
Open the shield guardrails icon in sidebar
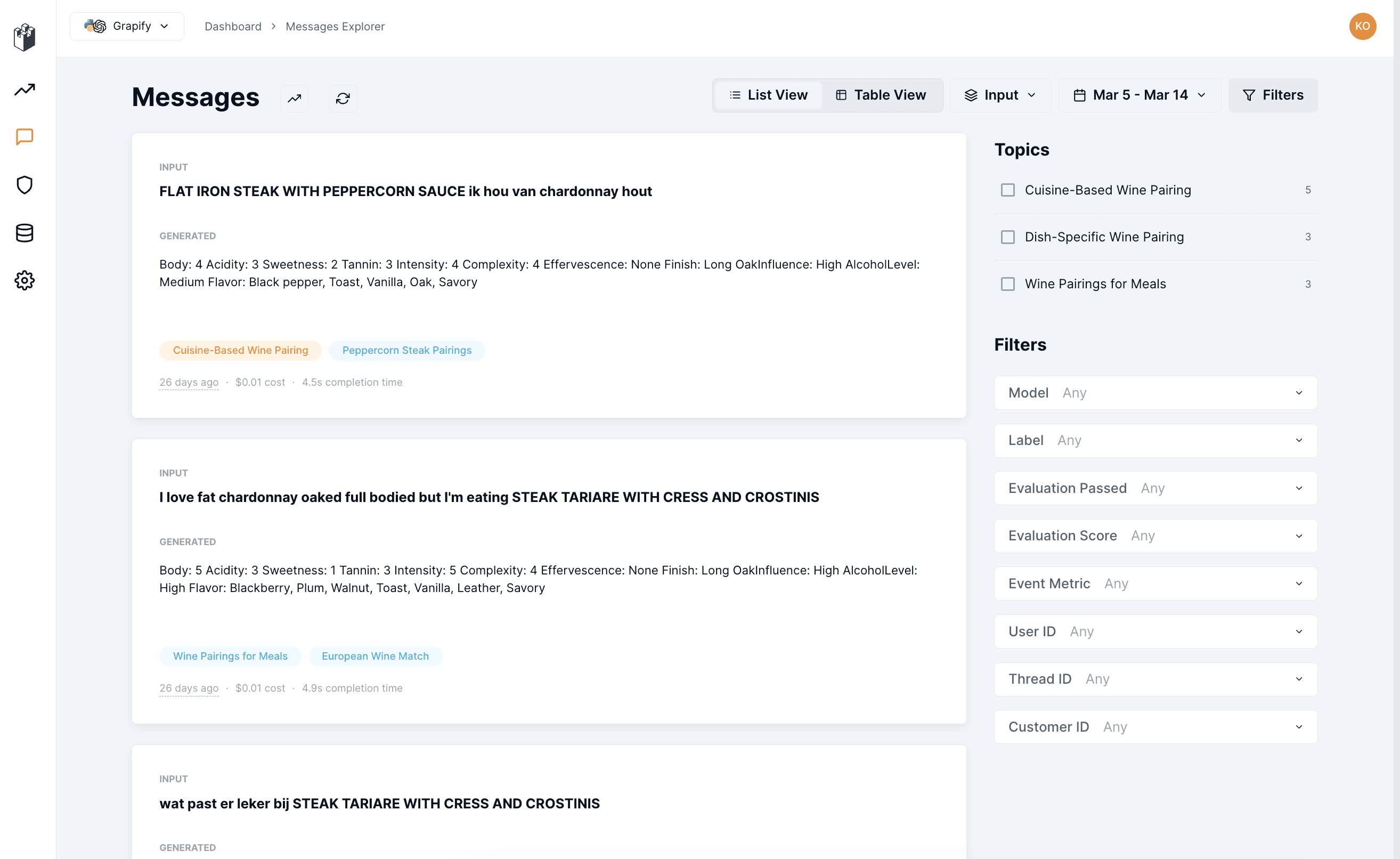tap(25, 185)
